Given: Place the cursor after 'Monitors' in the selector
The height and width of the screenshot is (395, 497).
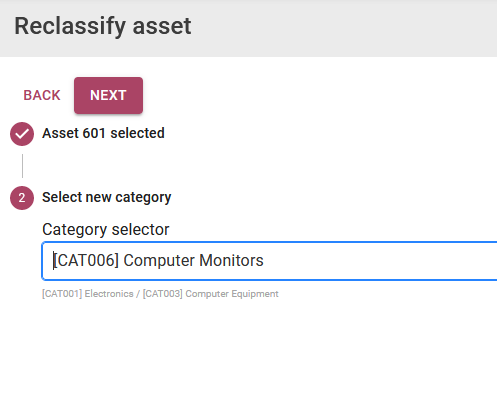Looking at the screenshot, I should (x=264, y=260).
